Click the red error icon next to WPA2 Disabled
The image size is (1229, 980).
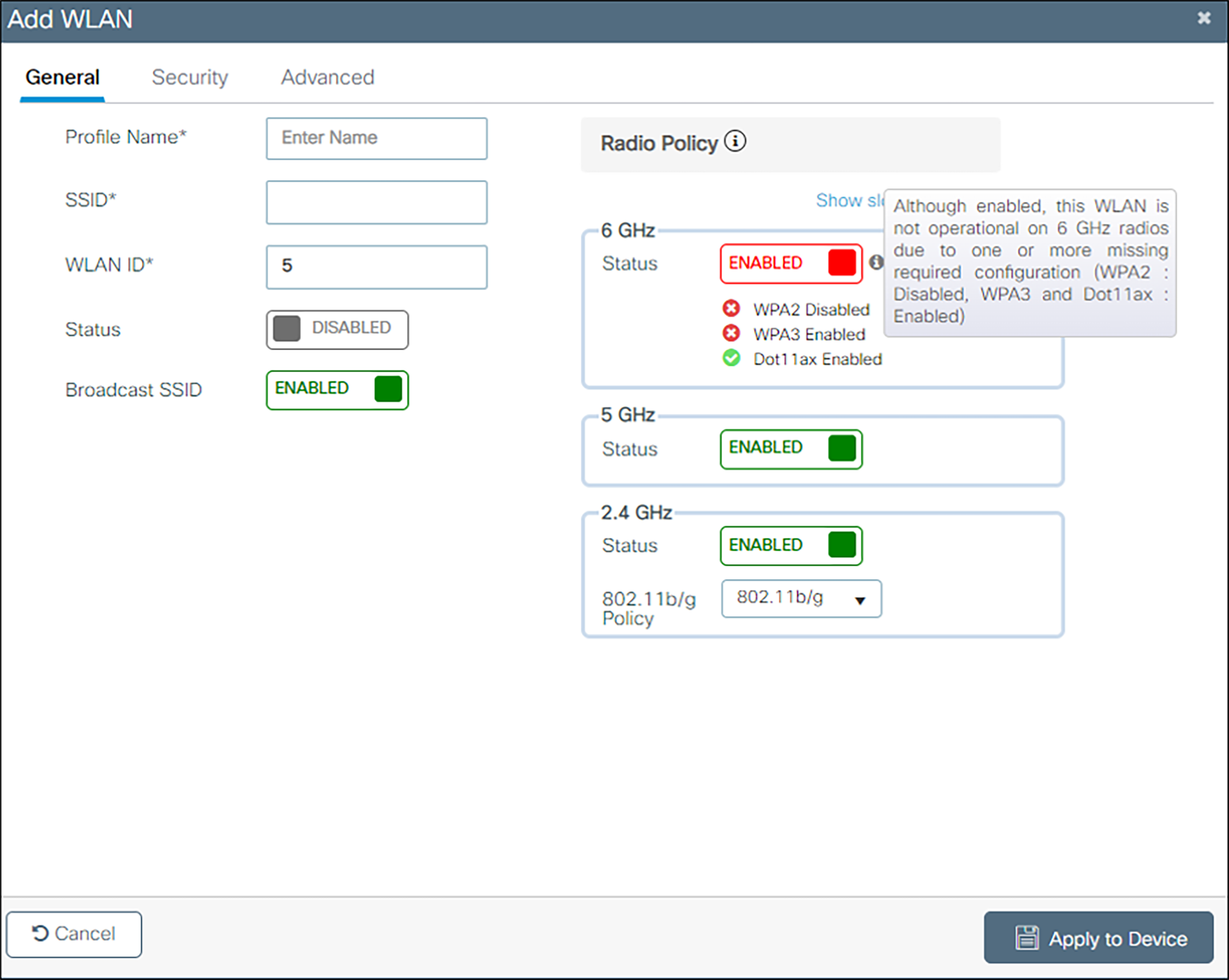[731, 308]
